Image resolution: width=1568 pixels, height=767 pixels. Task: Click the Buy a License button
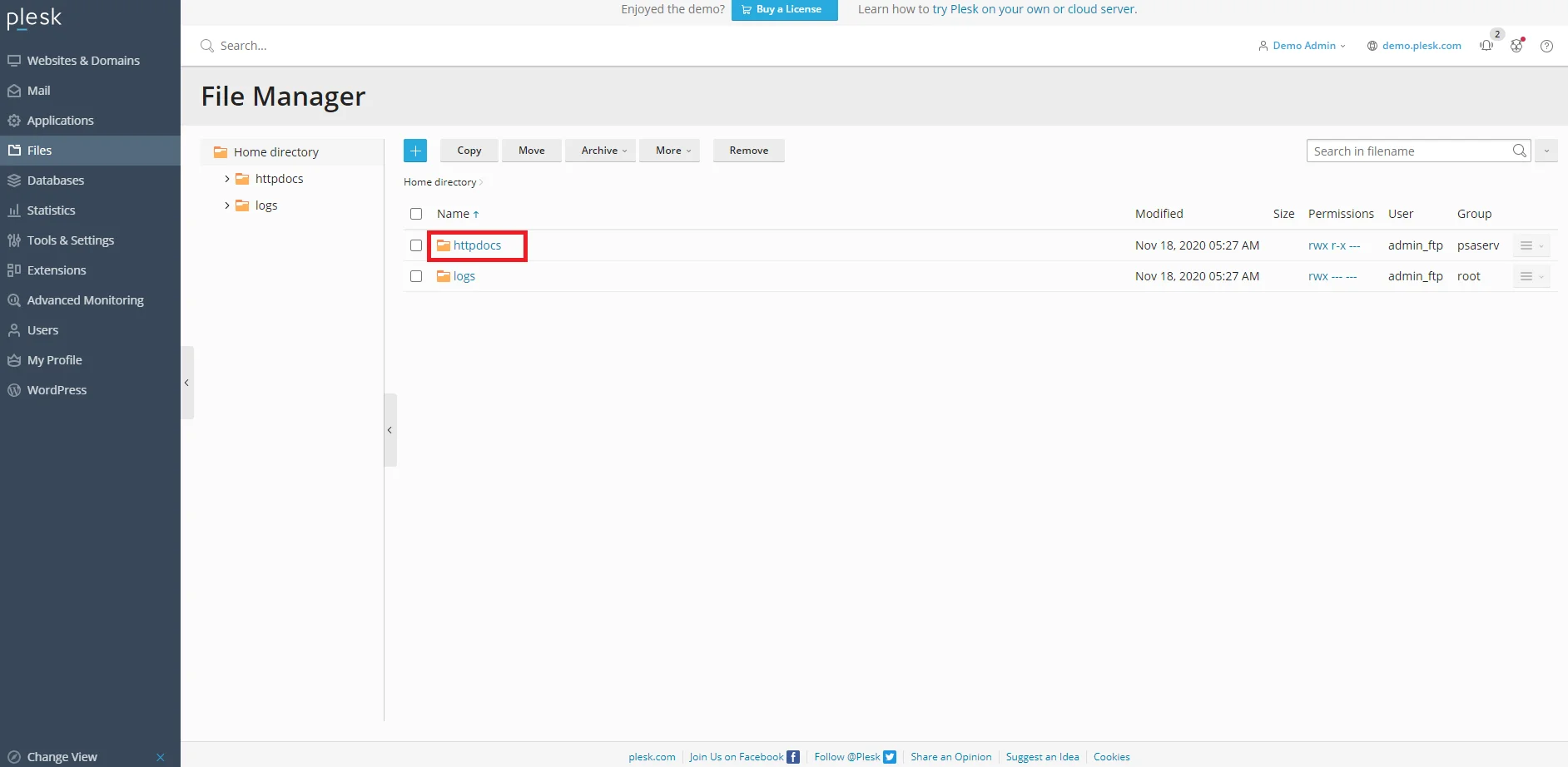pos(783,10)
